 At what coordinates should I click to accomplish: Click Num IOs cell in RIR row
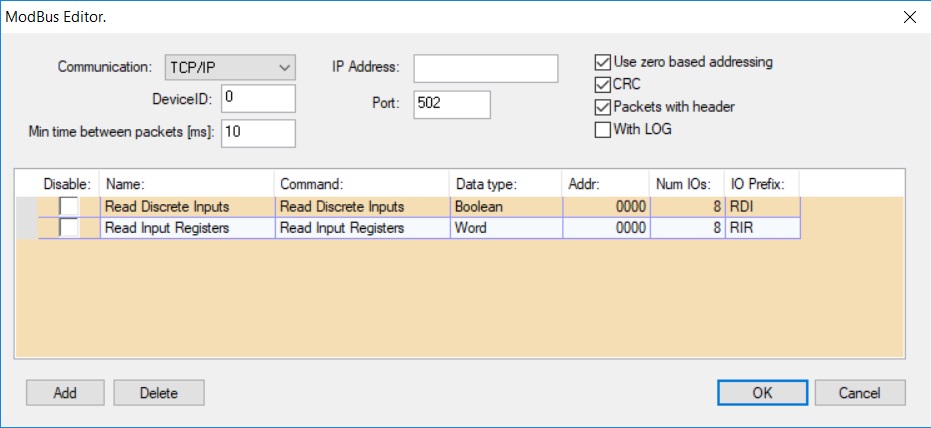pos(688,228)
